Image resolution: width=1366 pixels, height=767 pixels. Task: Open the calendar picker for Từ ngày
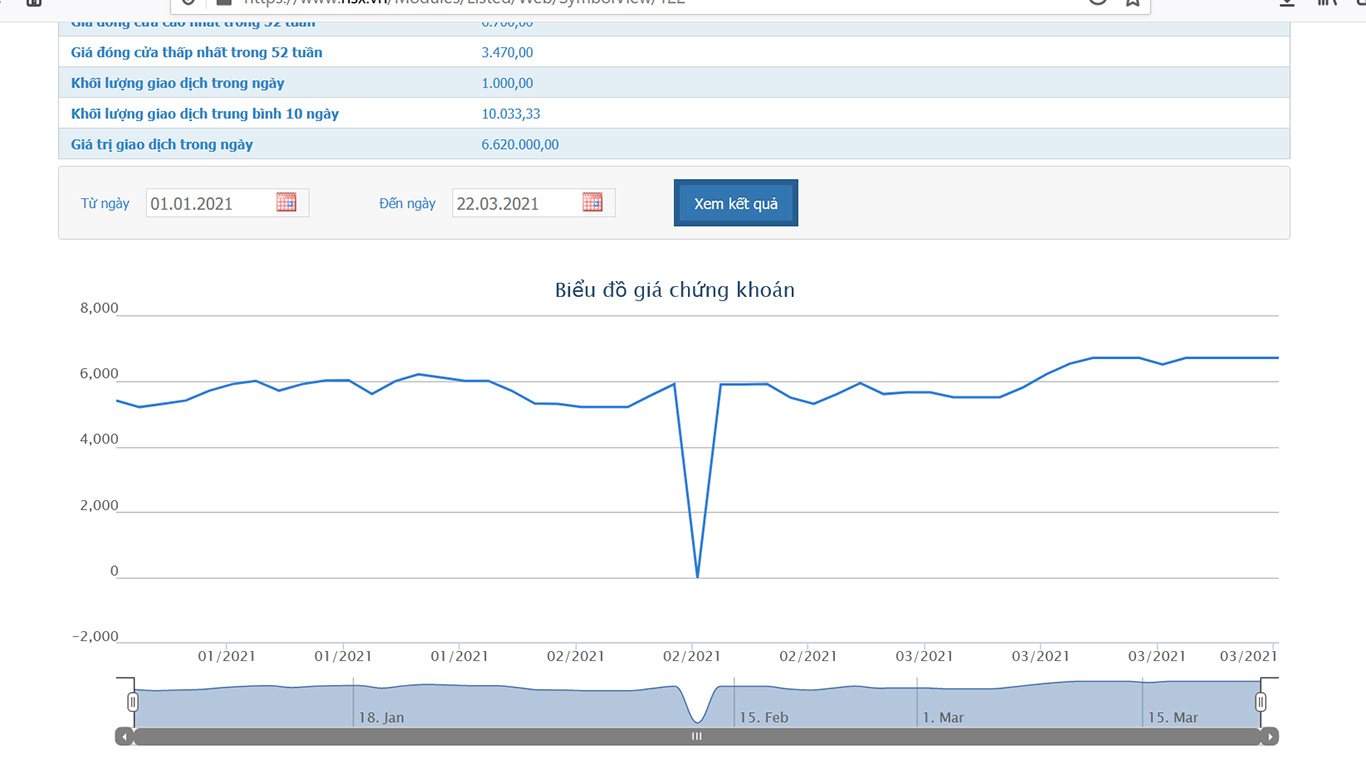pos(286,202)
